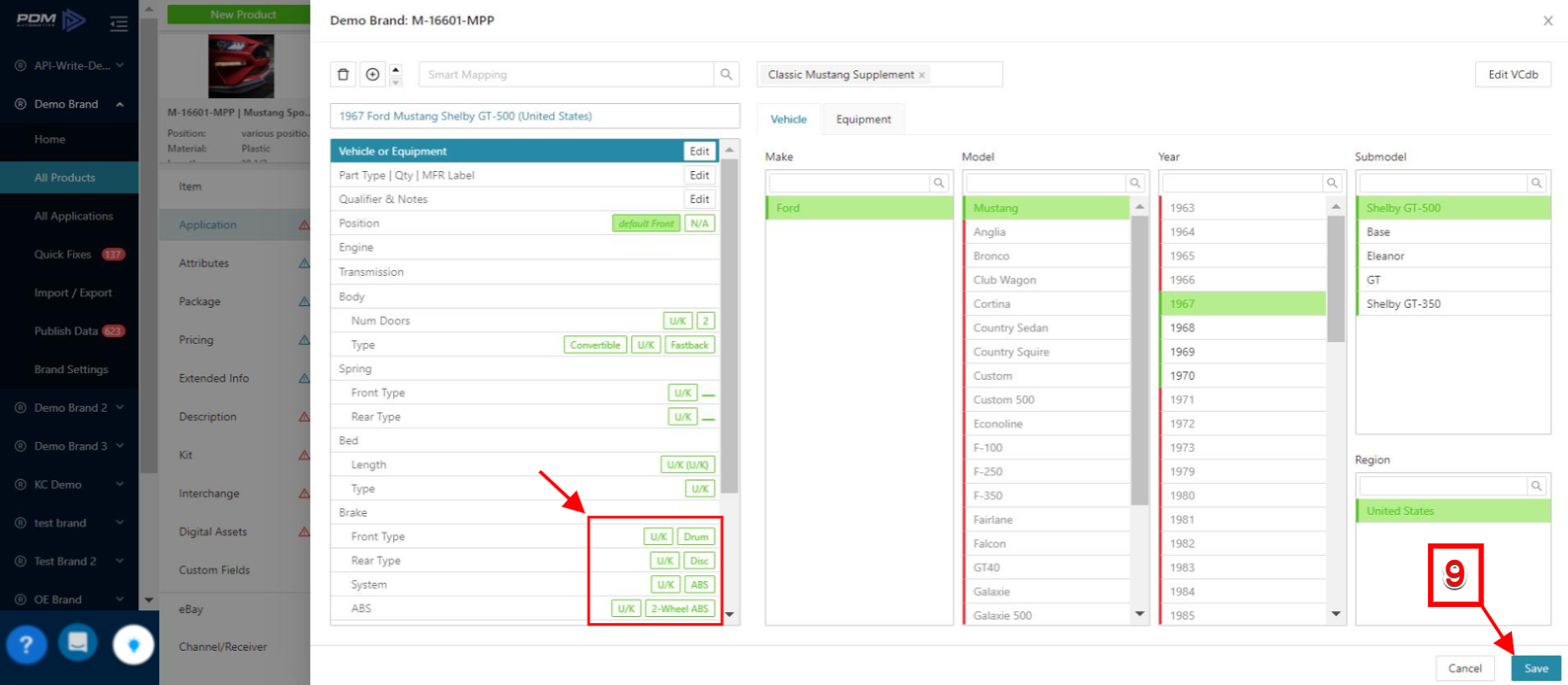Click the New Product button
Image resolution: width=1568 pixels, height=685 pixels.
pyautogui.click(x=243, y=14)
